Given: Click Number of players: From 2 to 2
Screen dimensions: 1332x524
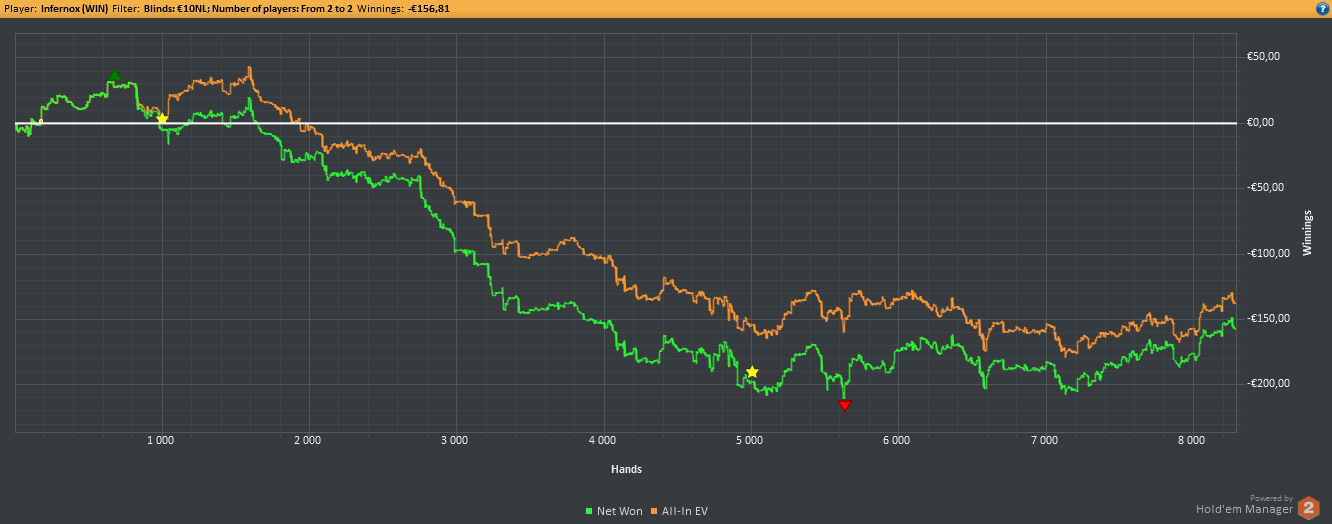Looking at the screenshot, I should click(281, 8).
